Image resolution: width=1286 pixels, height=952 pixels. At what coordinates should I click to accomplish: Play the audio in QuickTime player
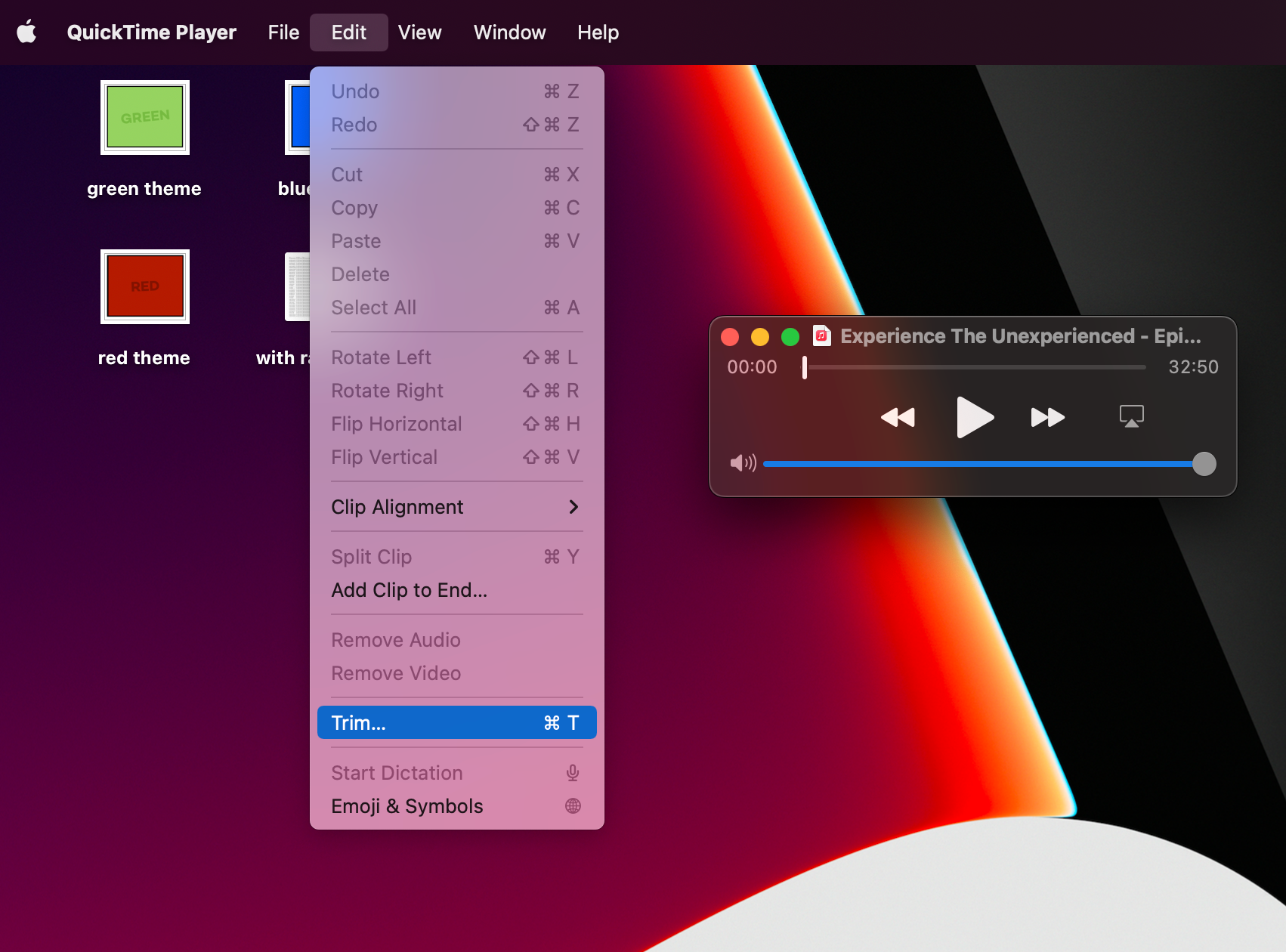(974, 417)
